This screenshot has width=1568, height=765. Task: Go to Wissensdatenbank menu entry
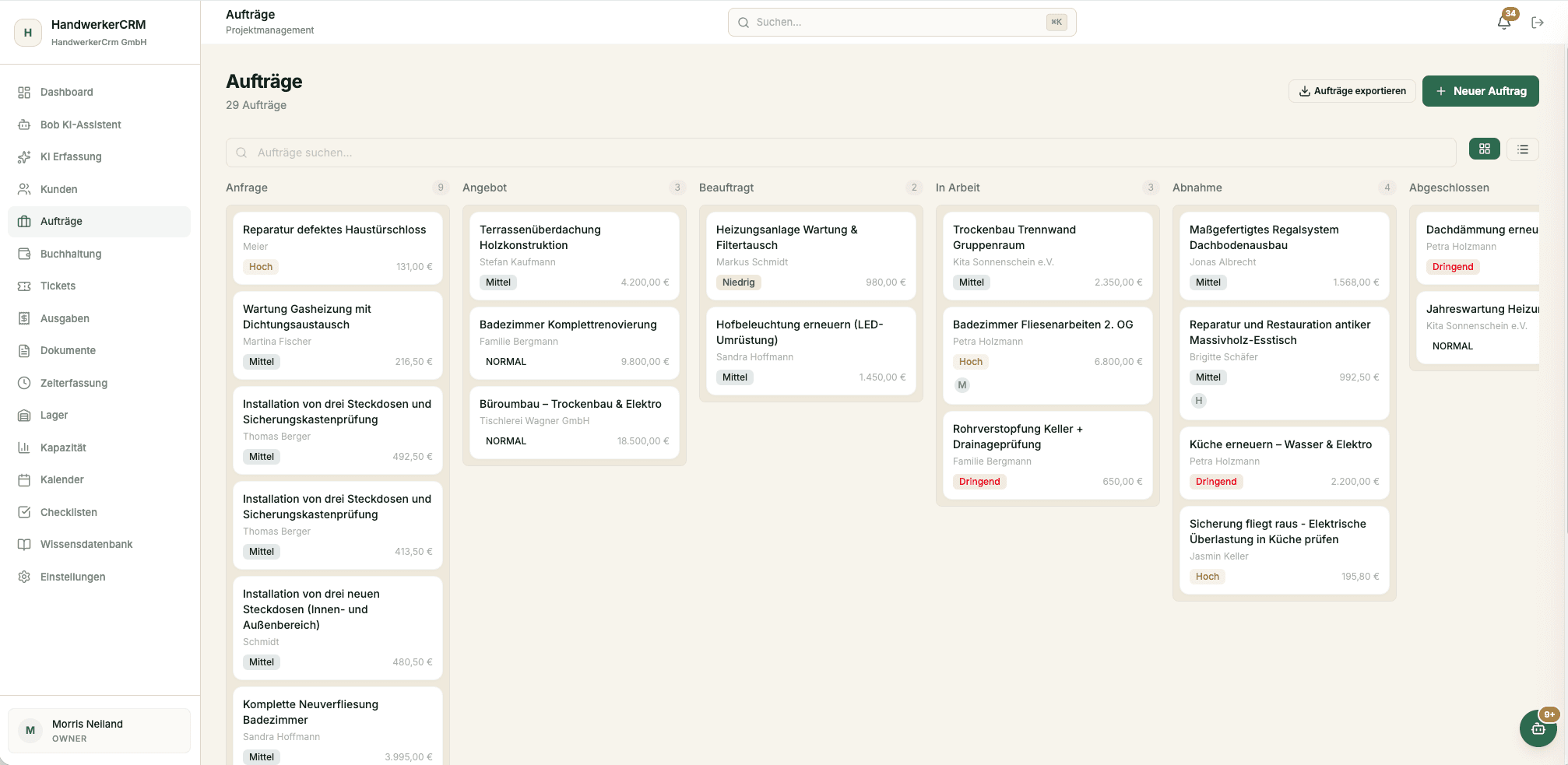tap(99, 545)
